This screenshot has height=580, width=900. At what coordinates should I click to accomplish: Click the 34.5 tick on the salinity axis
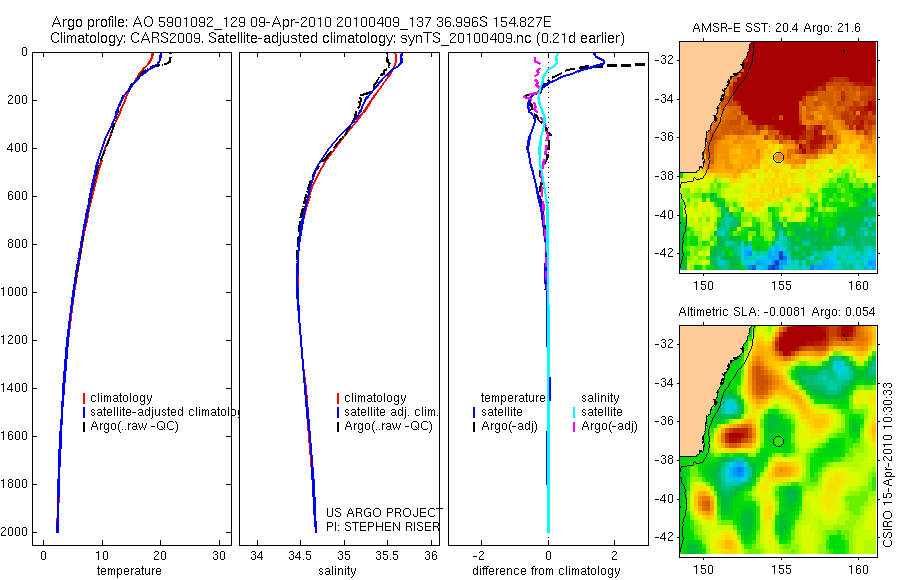point(298,556)
